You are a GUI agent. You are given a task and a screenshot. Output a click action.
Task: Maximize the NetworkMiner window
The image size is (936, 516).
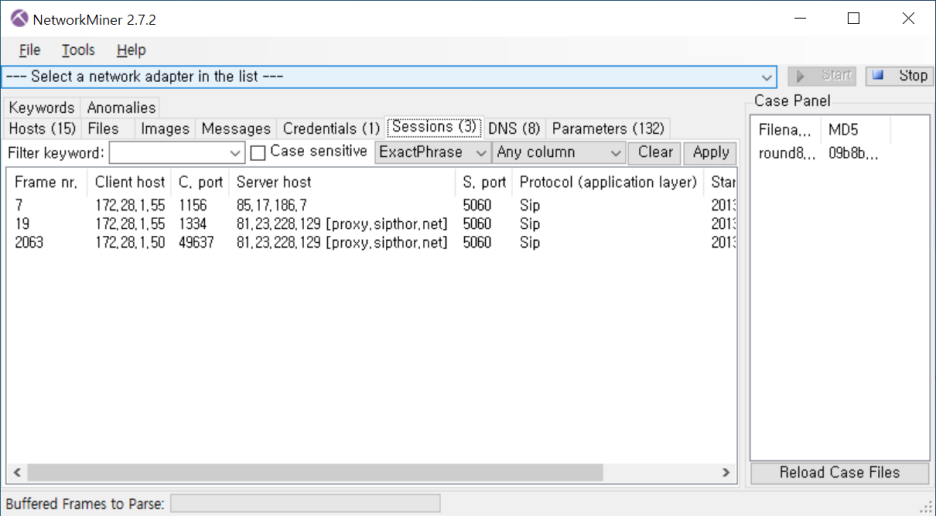[854, 19]
